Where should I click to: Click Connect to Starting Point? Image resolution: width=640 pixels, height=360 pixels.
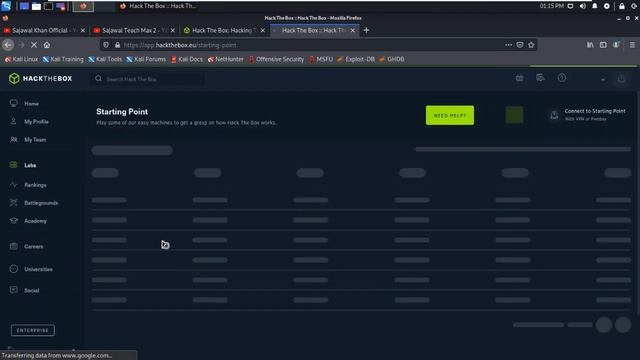(588, 115)
